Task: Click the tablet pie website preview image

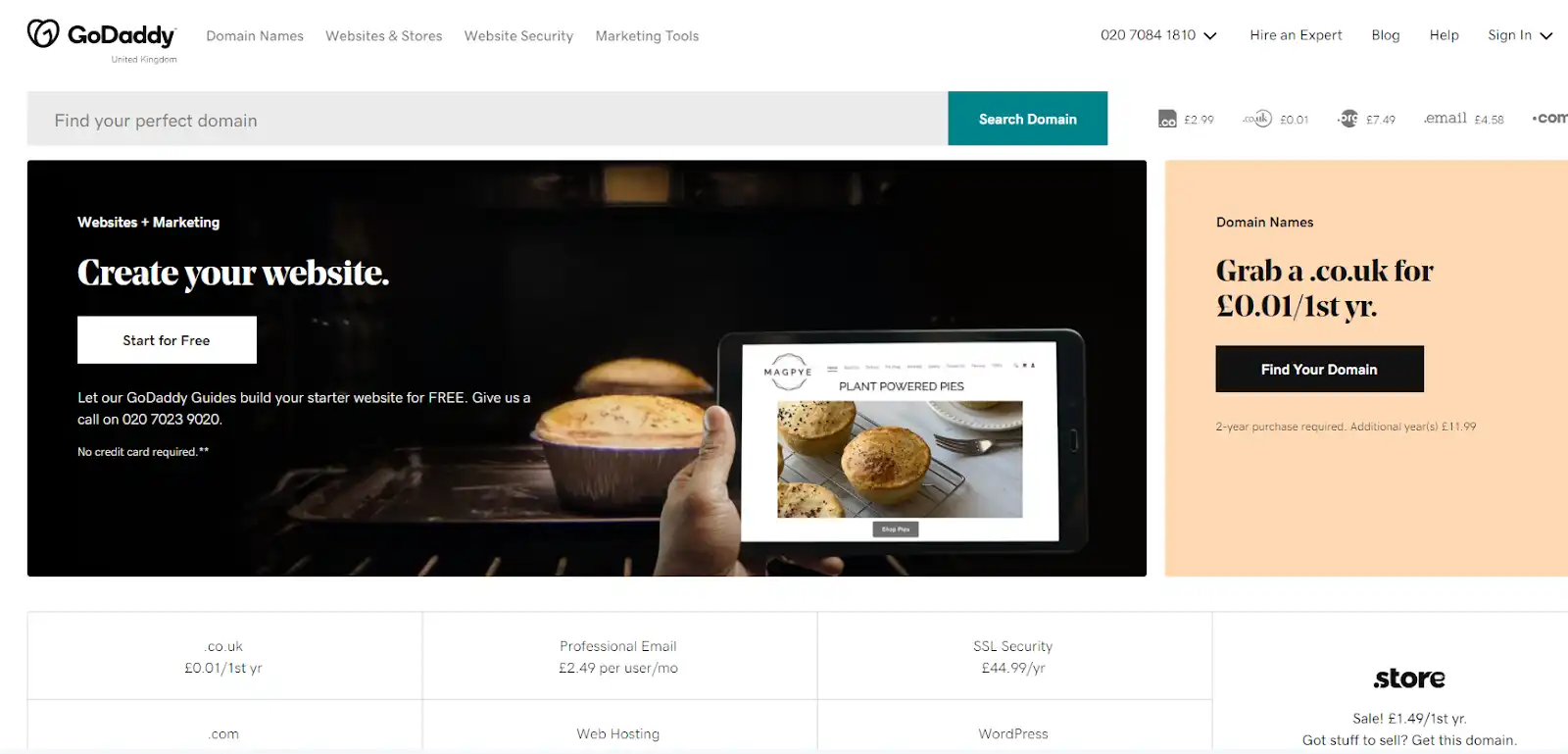Action: [x=900, y=441]
